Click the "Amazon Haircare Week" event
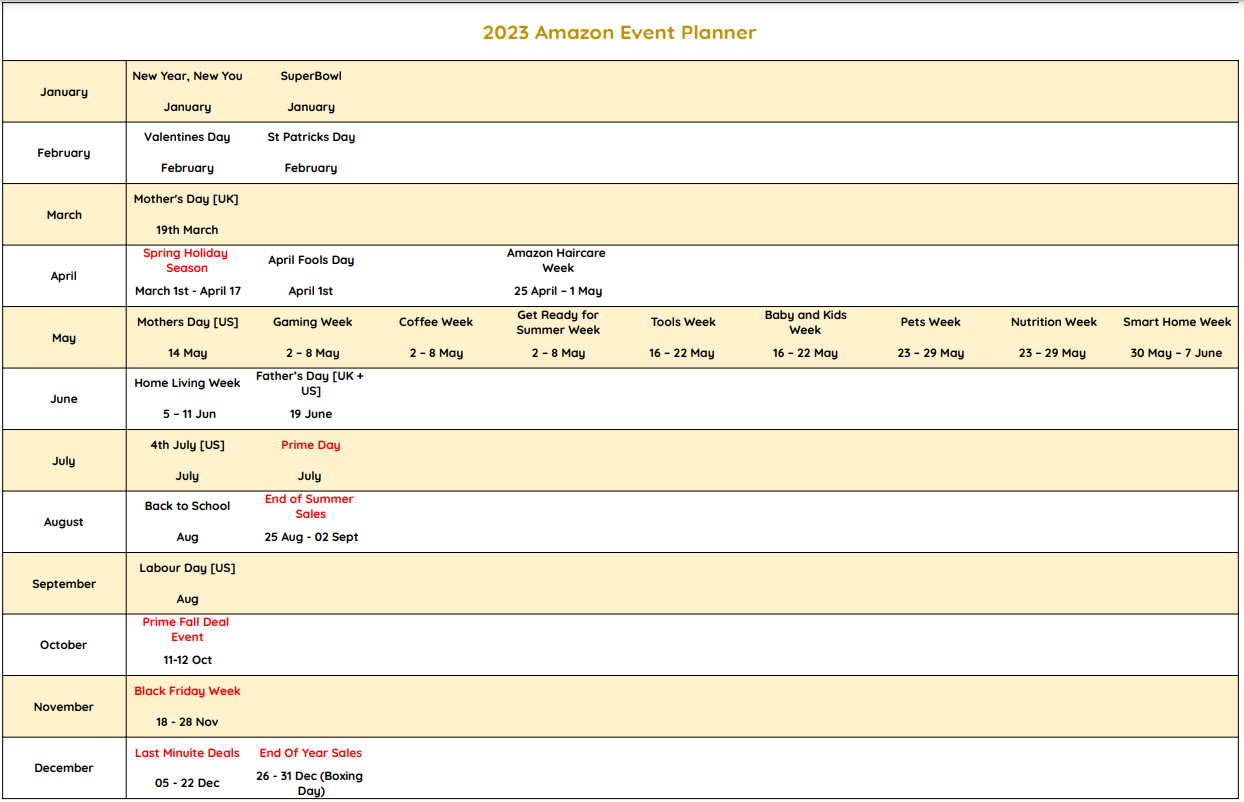Screen dimensions: 1244x802 tap(556, 260)
